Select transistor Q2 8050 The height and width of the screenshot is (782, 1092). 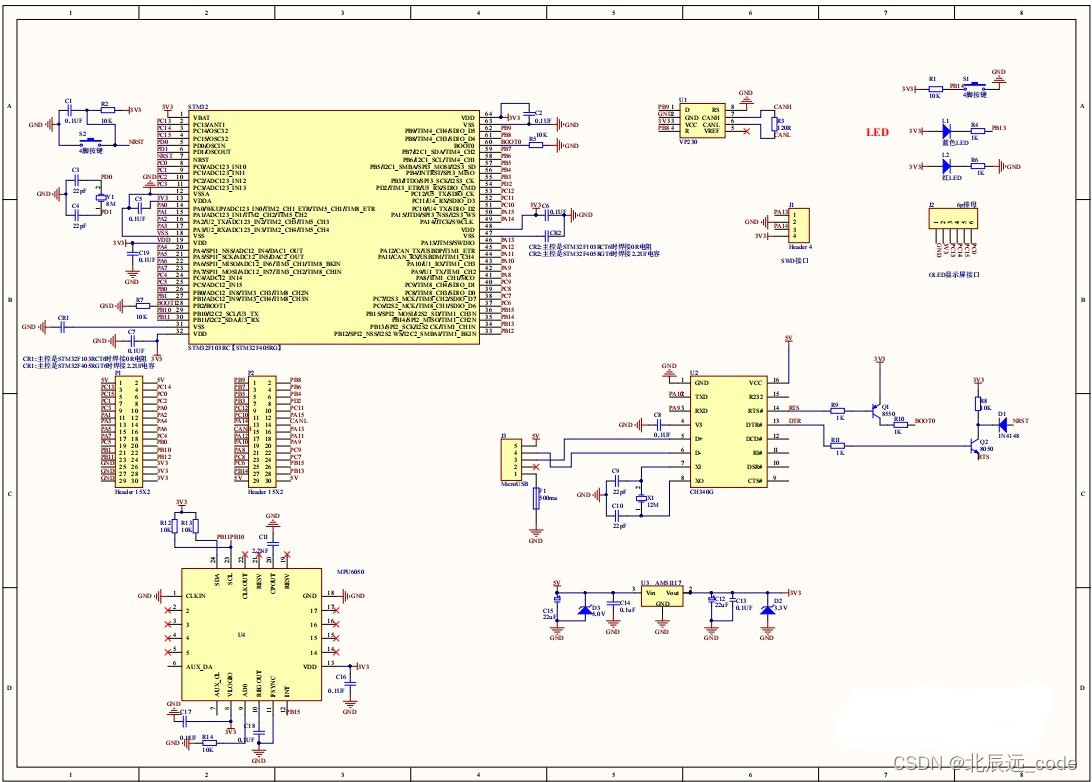[974, 446]
